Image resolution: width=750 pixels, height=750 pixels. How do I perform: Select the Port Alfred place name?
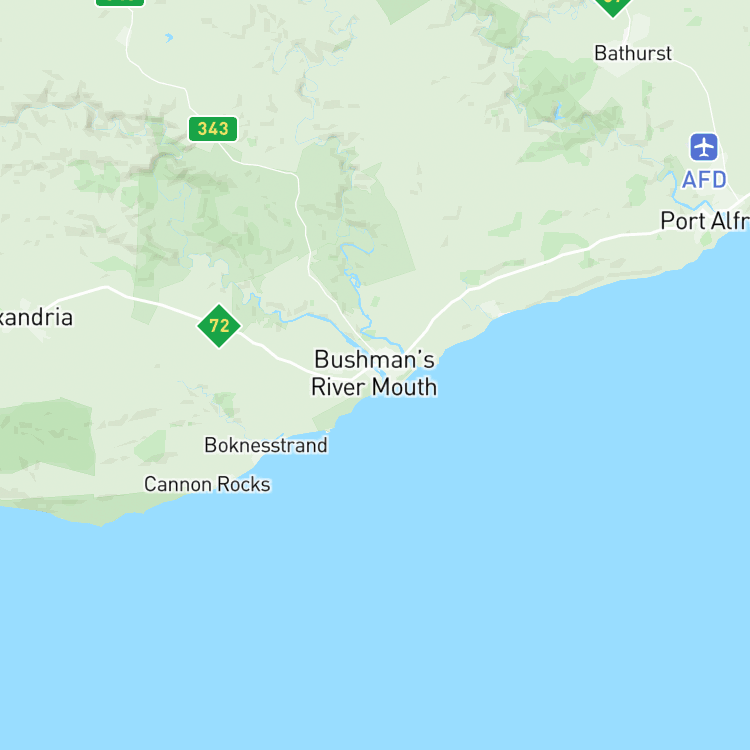[x=705, y=221]
